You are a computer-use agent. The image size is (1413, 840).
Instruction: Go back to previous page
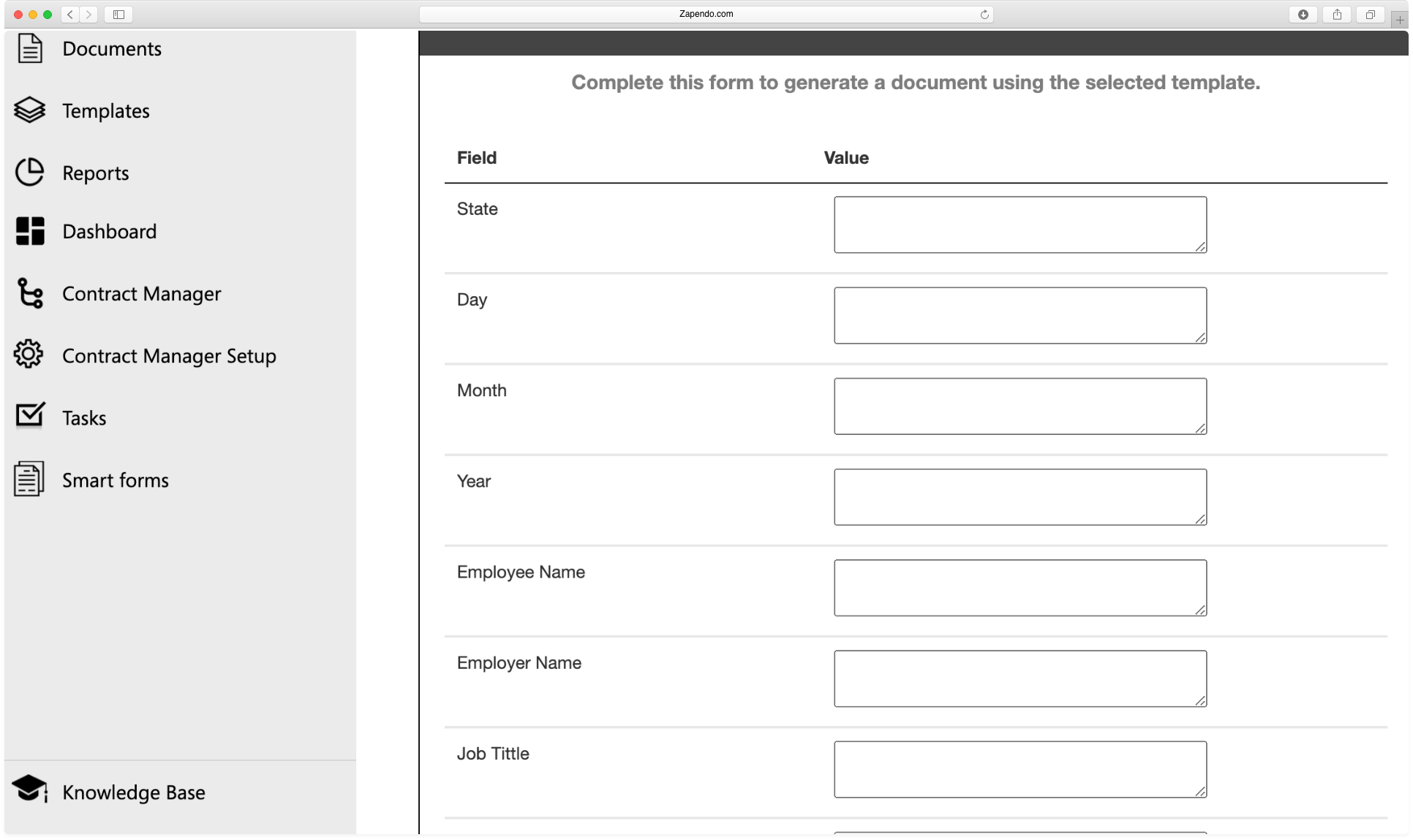point(70,15)
